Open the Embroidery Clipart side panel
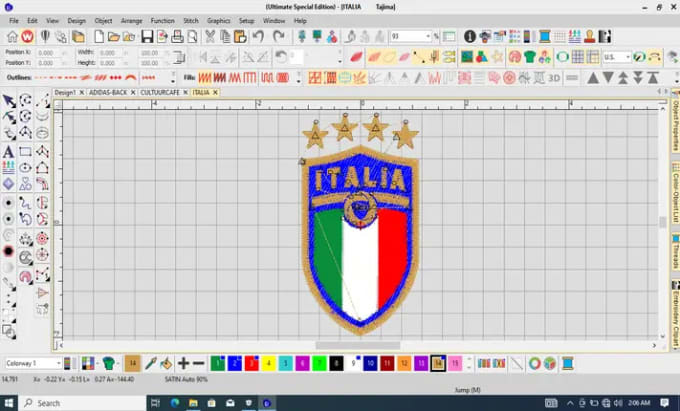This screenshot has width=680, height=411. [675, 314]
